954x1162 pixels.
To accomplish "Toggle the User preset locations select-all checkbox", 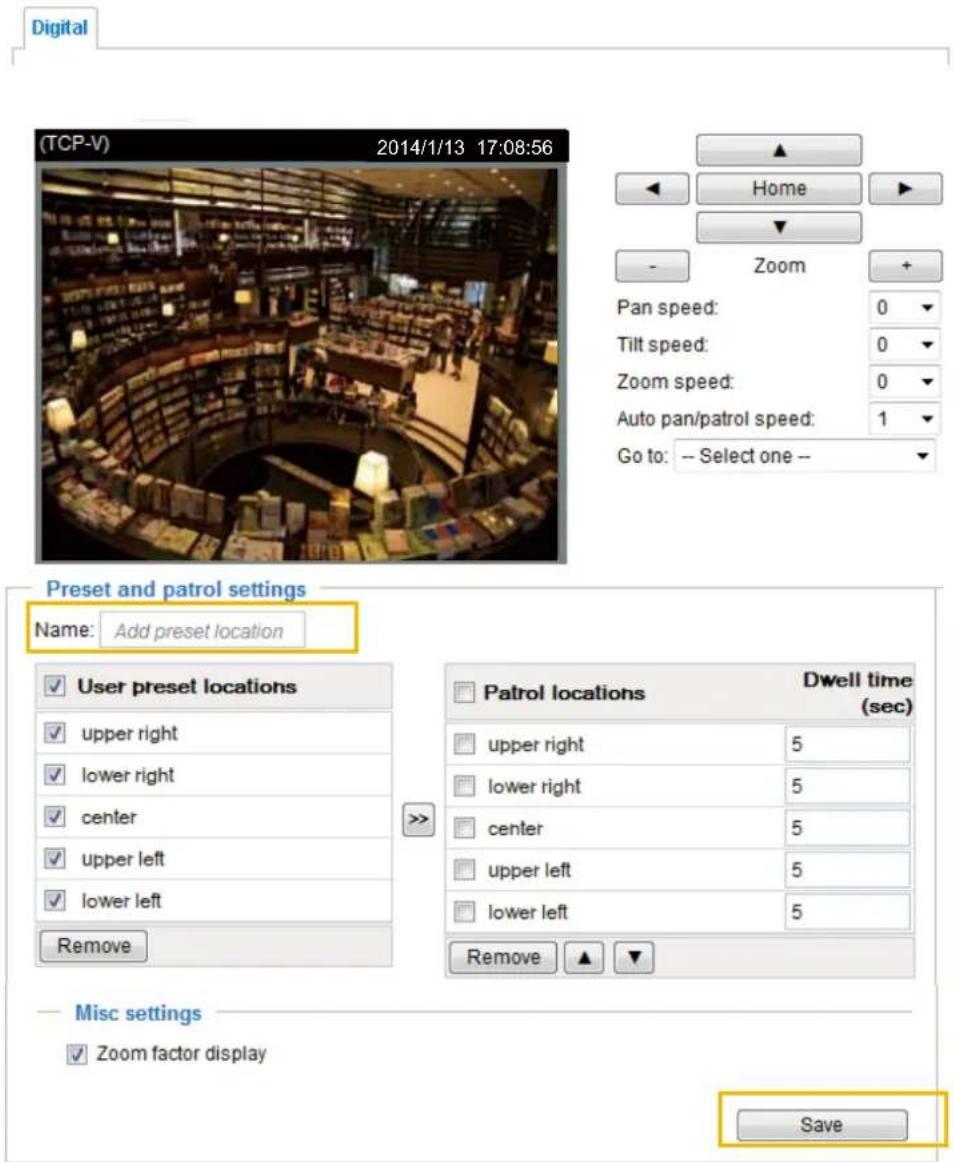I will point(54,685).
